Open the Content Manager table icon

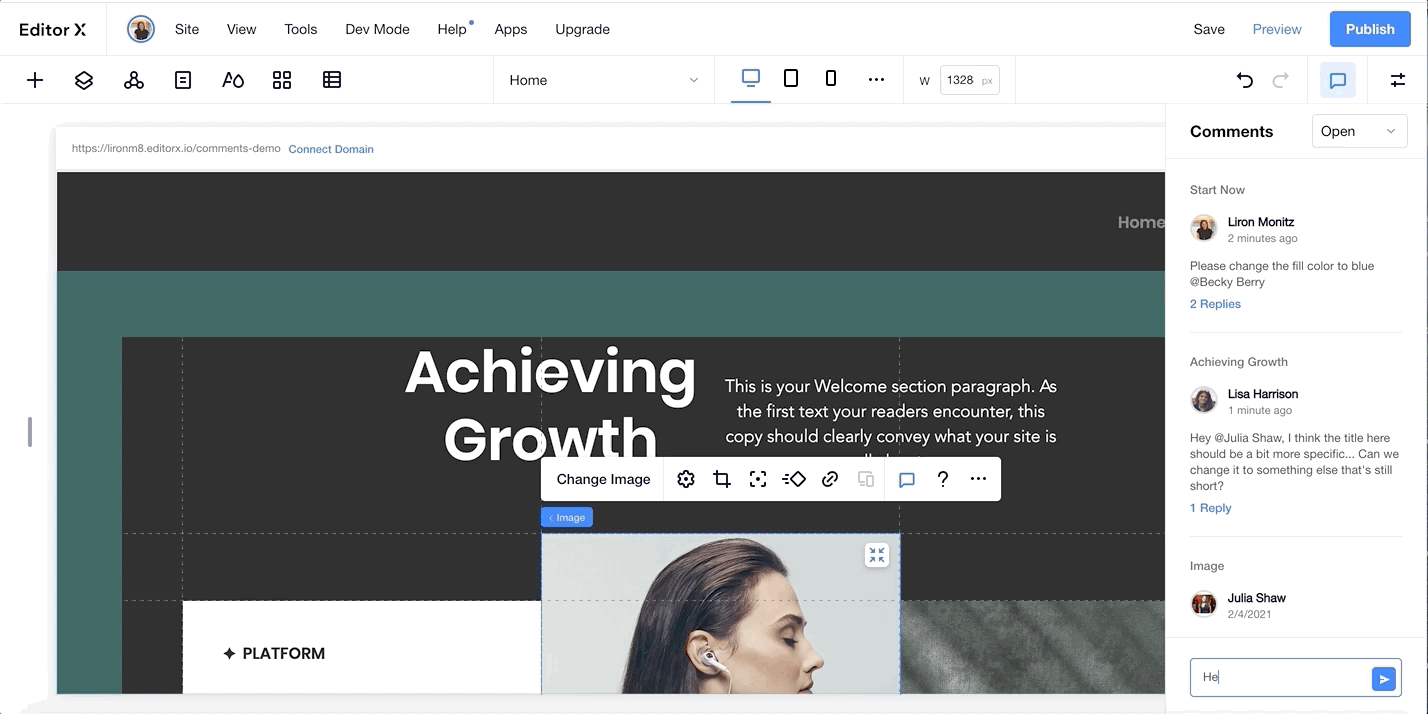[332, 80]
